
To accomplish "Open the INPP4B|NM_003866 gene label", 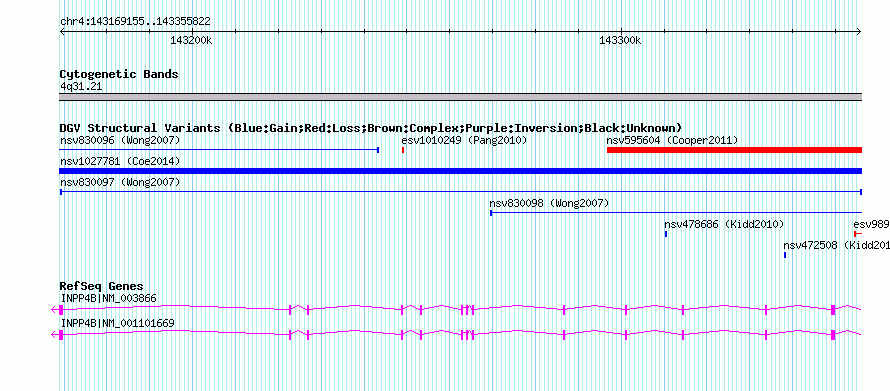I will point(108,298).
